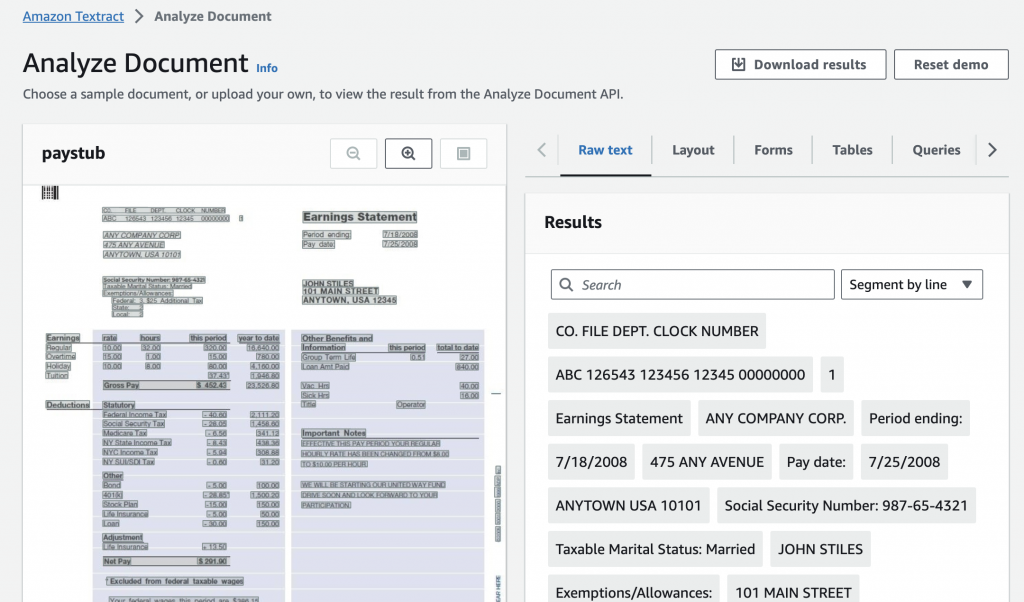Click the 'ANYTOWN USA 10101' result chip
1024x602 pixels.
tap(628, 506)
